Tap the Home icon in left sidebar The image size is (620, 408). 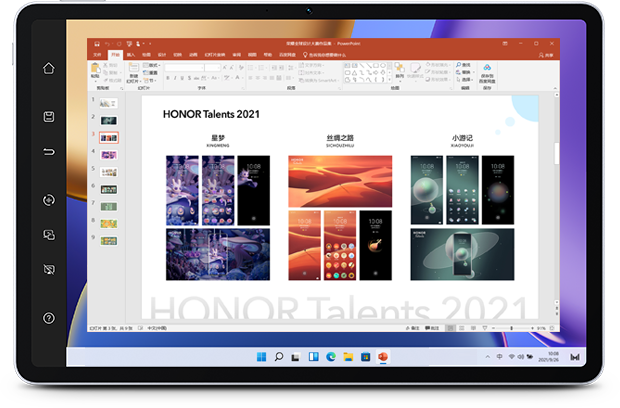pyautogui.click(x=49, y=68)
